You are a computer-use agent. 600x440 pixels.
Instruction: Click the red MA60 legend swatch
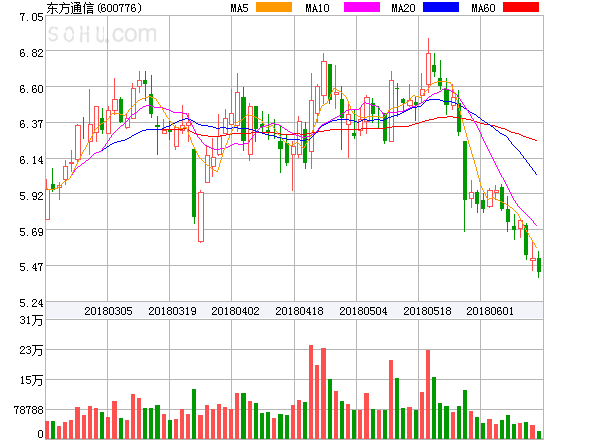coord(521,7)
